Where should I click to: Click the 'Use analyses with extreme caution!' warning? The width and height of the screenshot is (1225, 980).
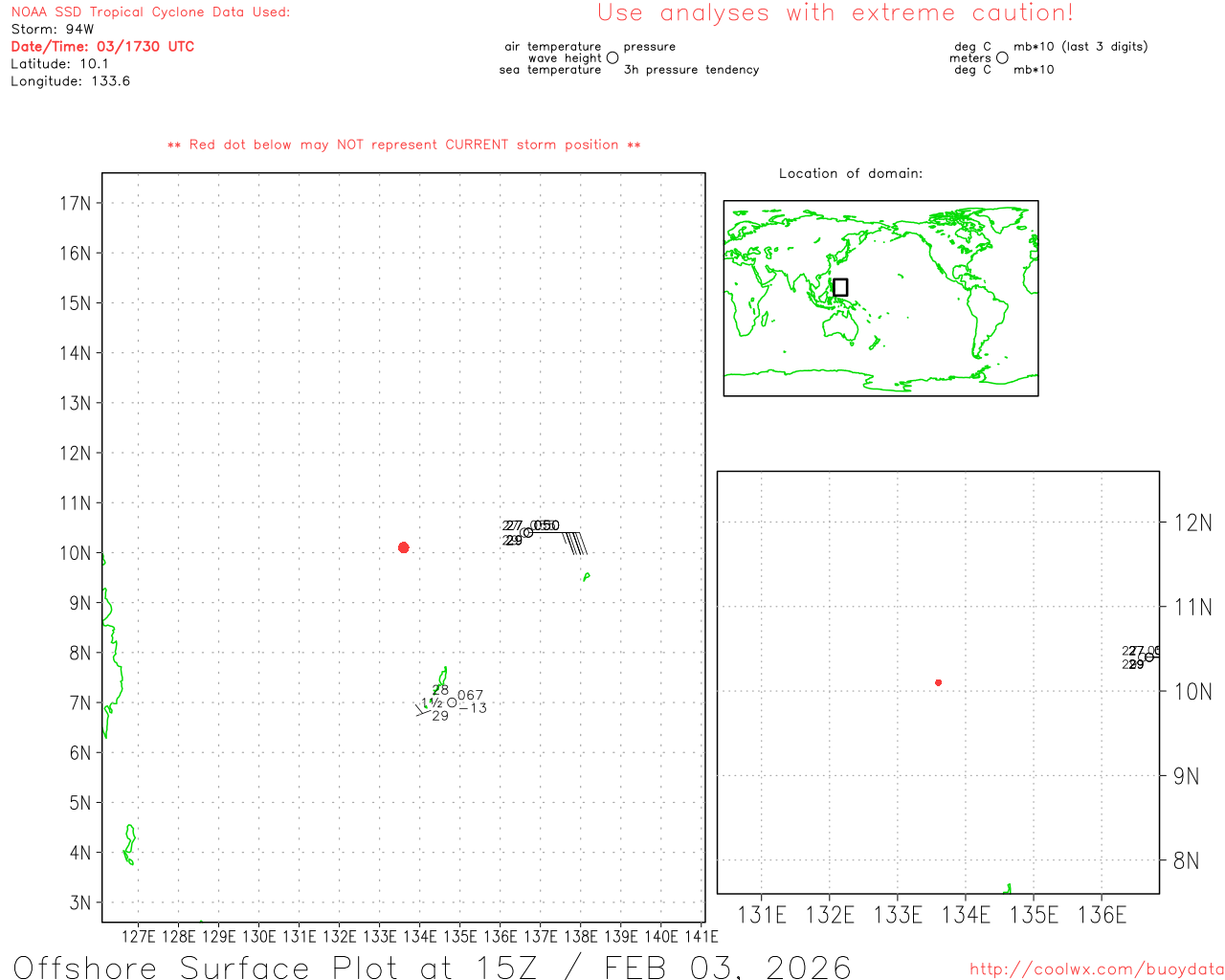(x=835, y=13)
